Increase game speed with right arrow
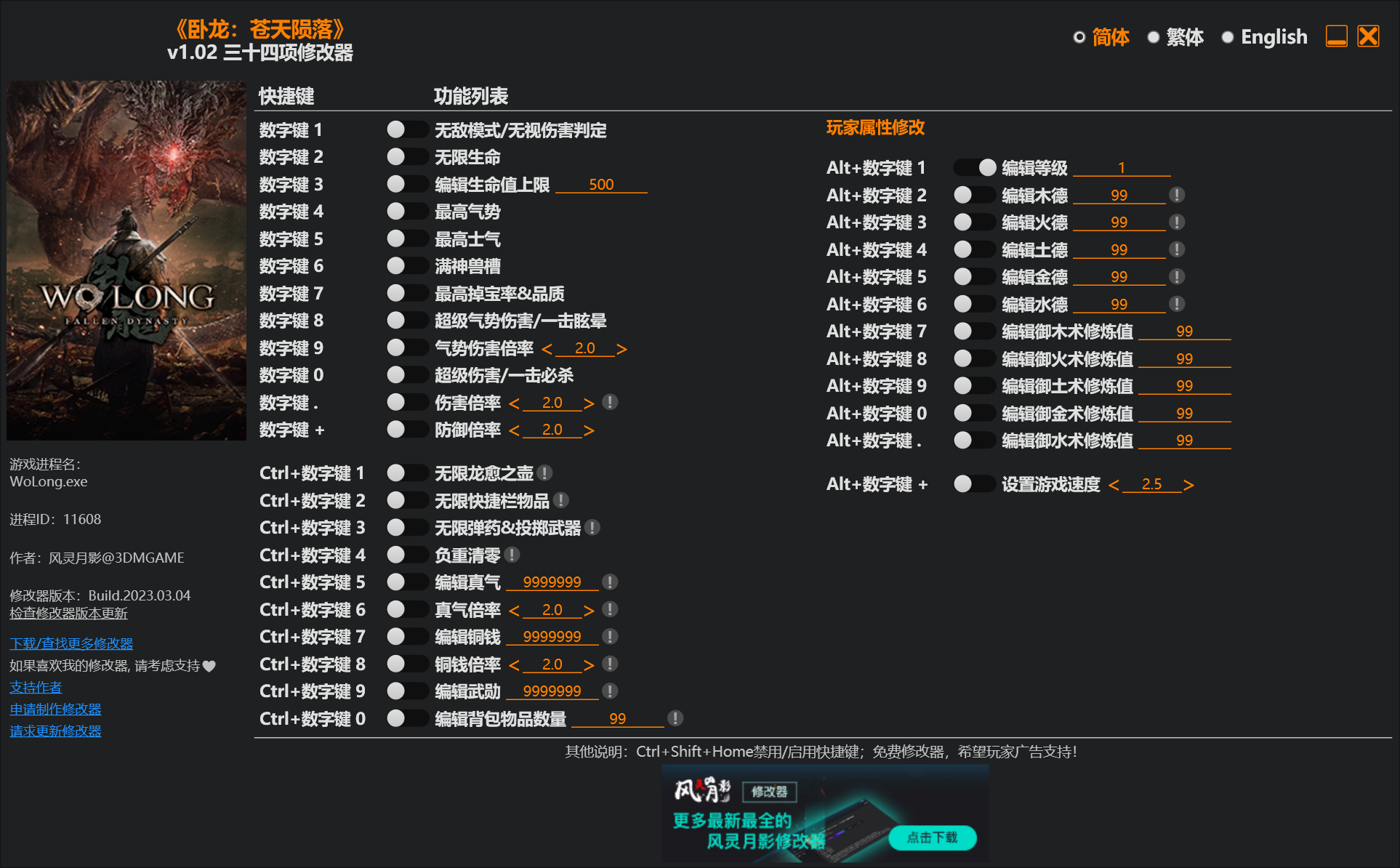 point(1188,485)
